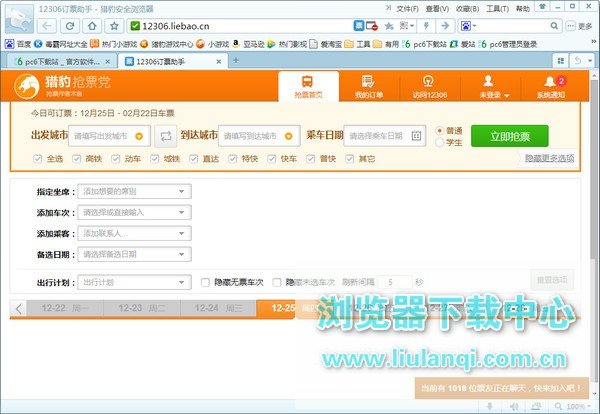The height and width of the screenshot is (414, 600).
Task: Switch to the 抢票首页 tab
Action: pos(308,86)
